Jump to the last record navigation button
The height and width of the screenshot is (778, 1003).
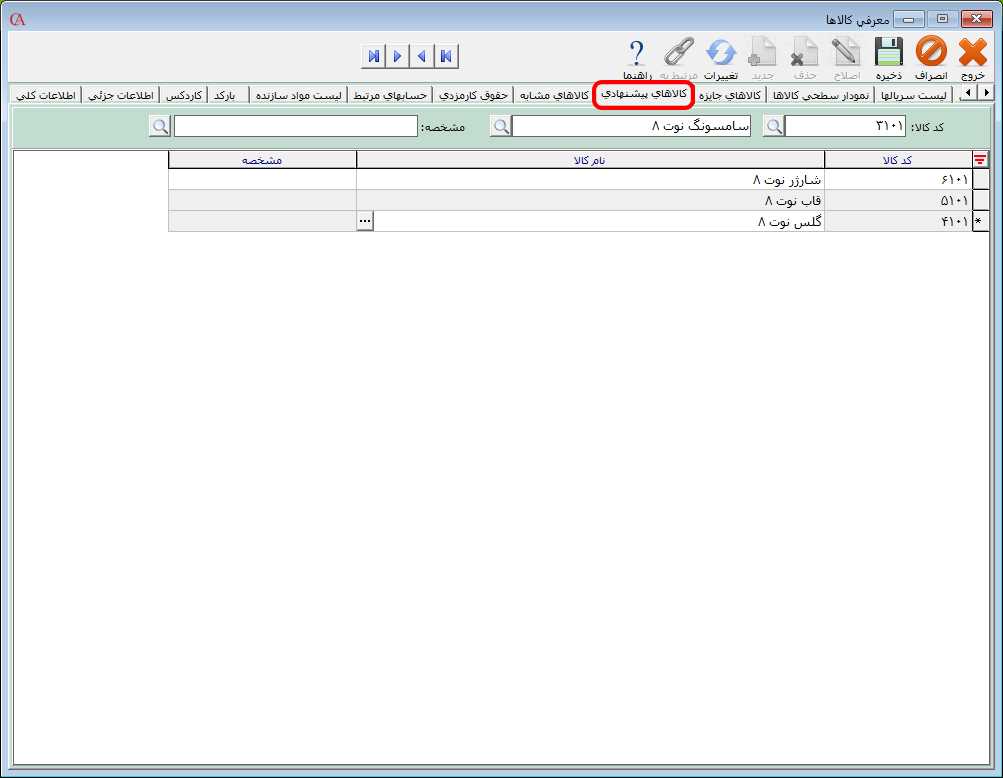(373, 56)
